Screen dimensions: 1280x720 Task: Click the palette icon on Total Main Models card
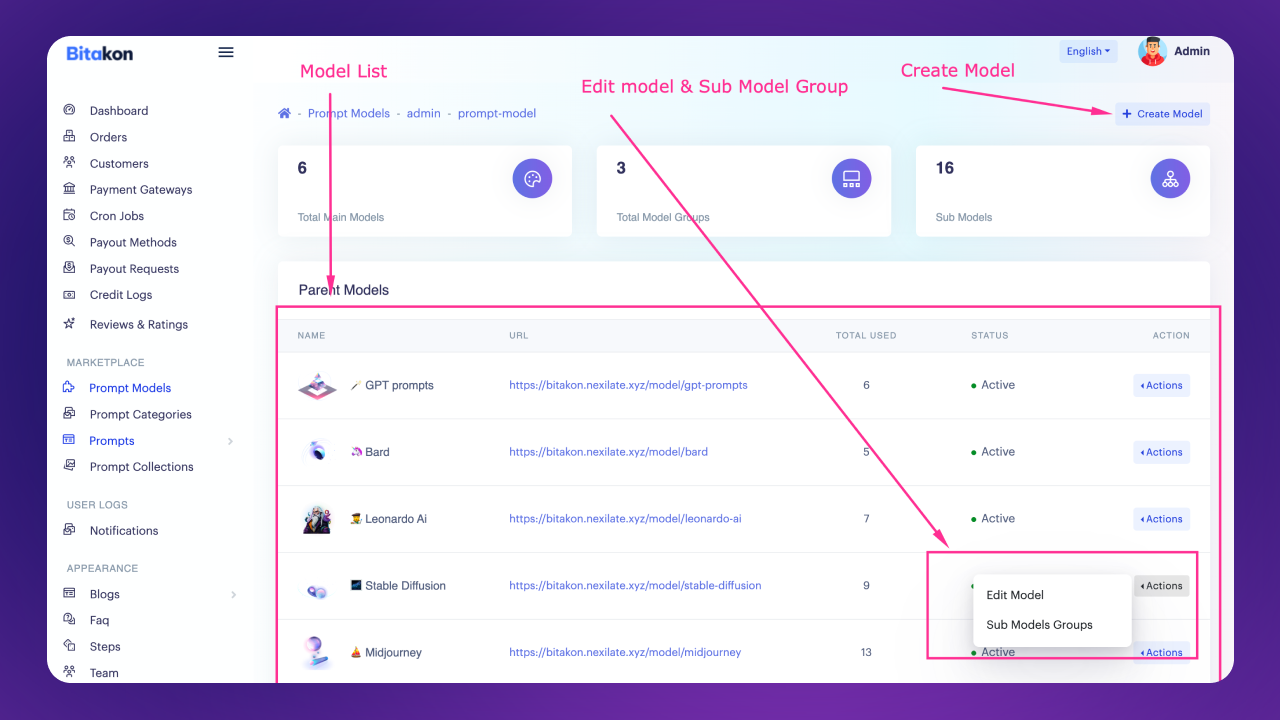pos(532,179)
